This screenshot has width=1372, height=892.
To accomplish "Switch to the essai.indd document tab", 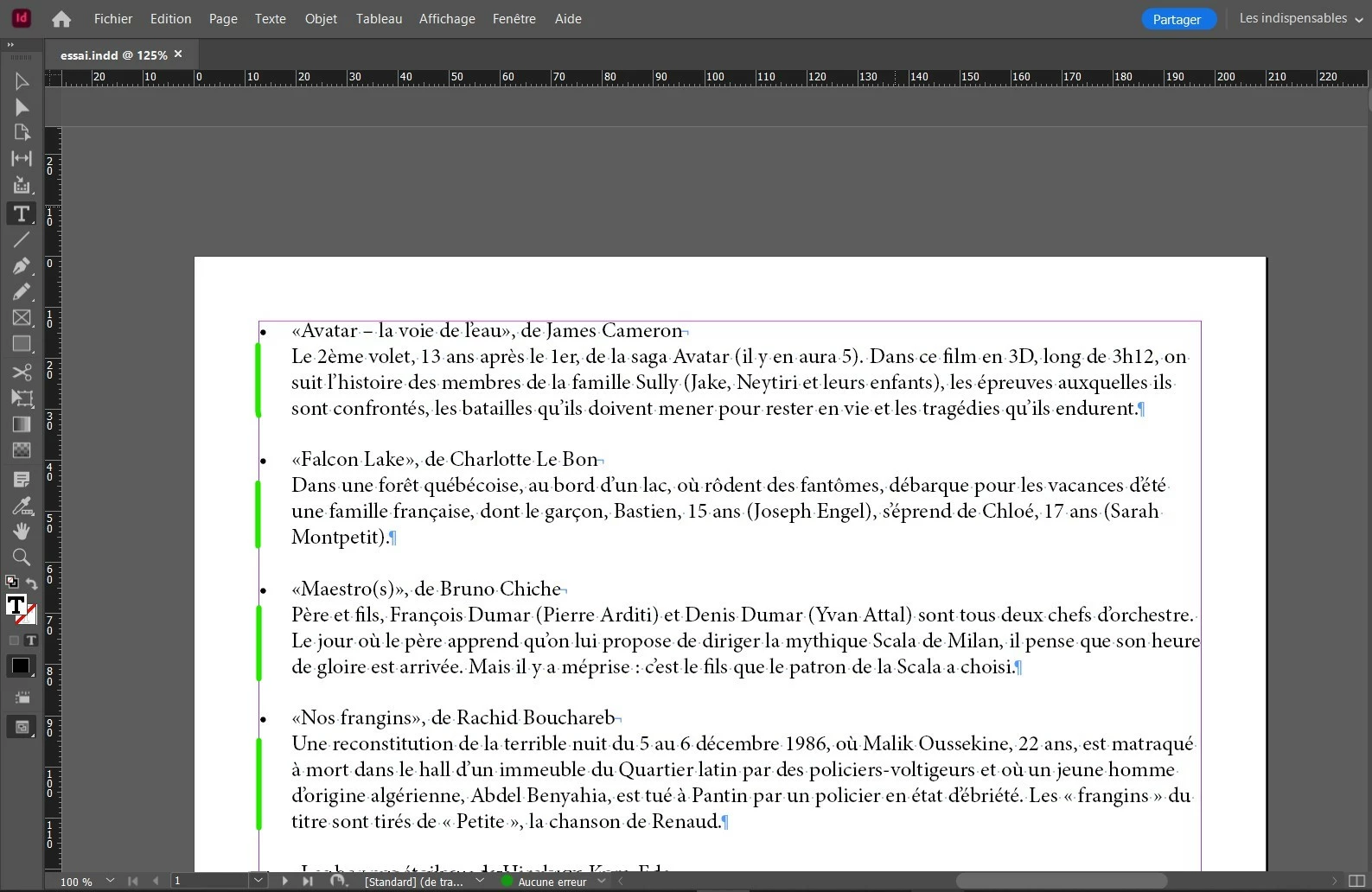I will point(113,54).
